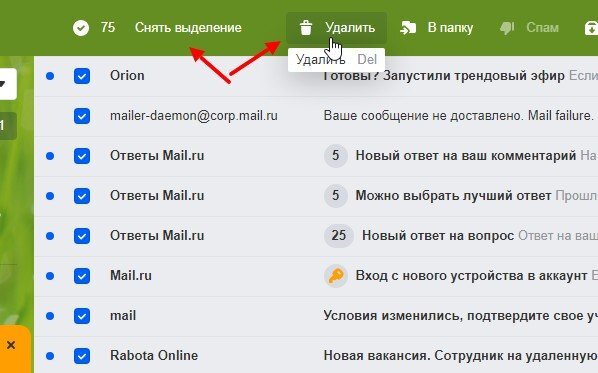Open Можно выбрать лучший ответ message
The image size is (598, 373).
[453, 196]
